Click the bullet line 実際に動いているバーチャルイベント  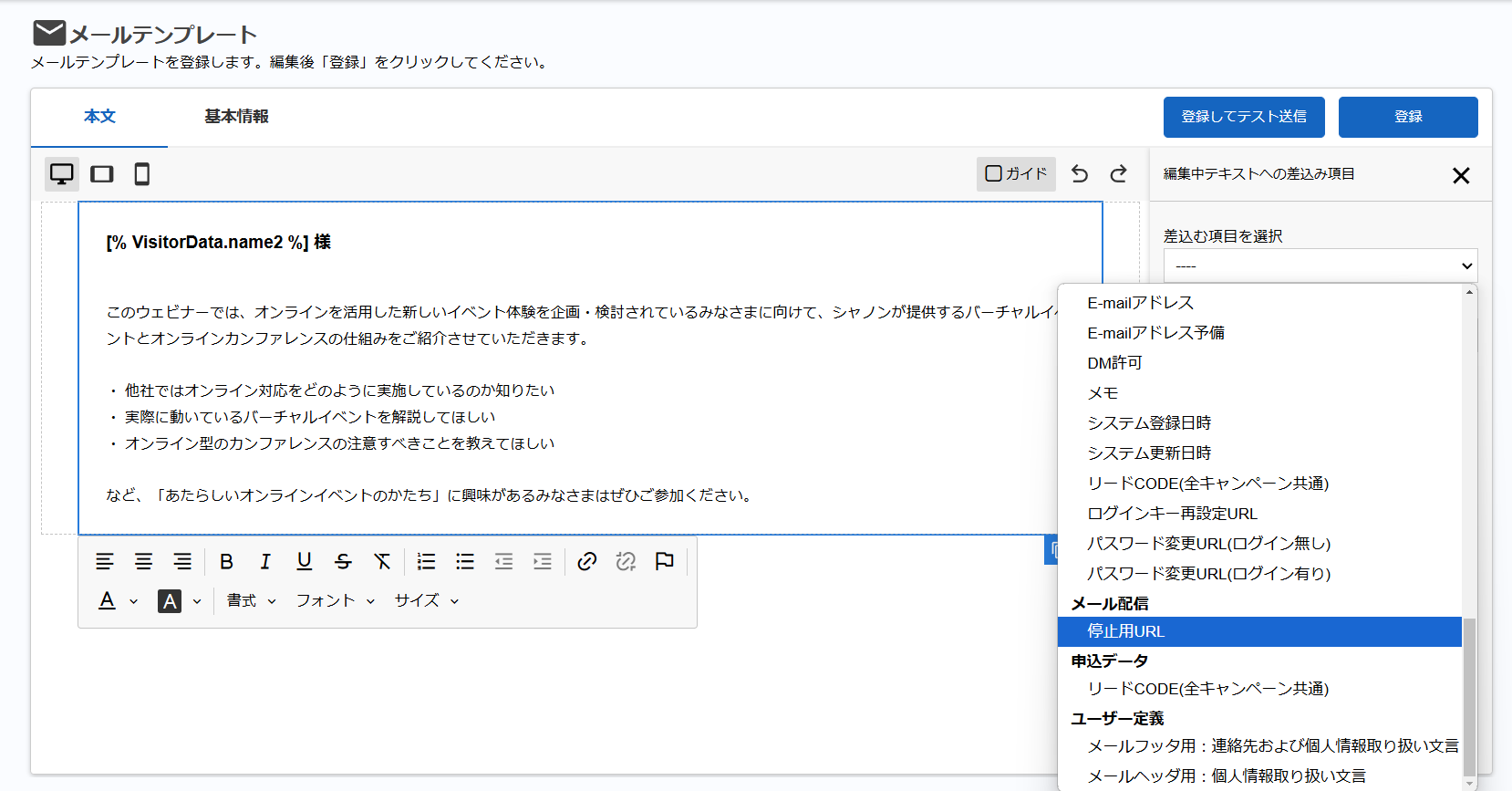click(301, 417)
